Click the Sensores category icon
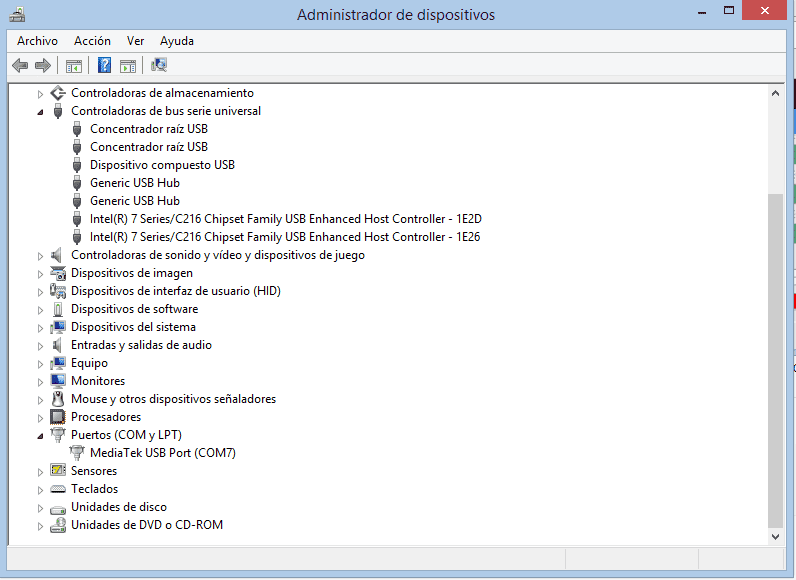This screenshot has width=796, height=580. [x=58, y=471]
